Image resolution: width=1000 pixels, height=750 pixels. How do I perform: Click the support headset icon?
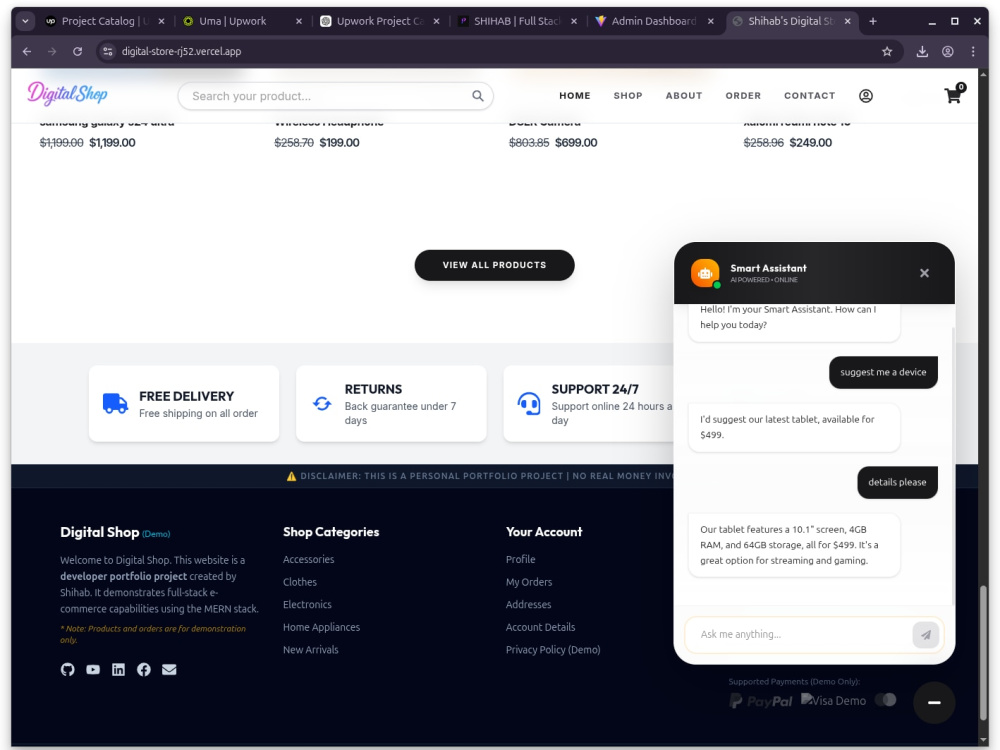pos(529,403)
